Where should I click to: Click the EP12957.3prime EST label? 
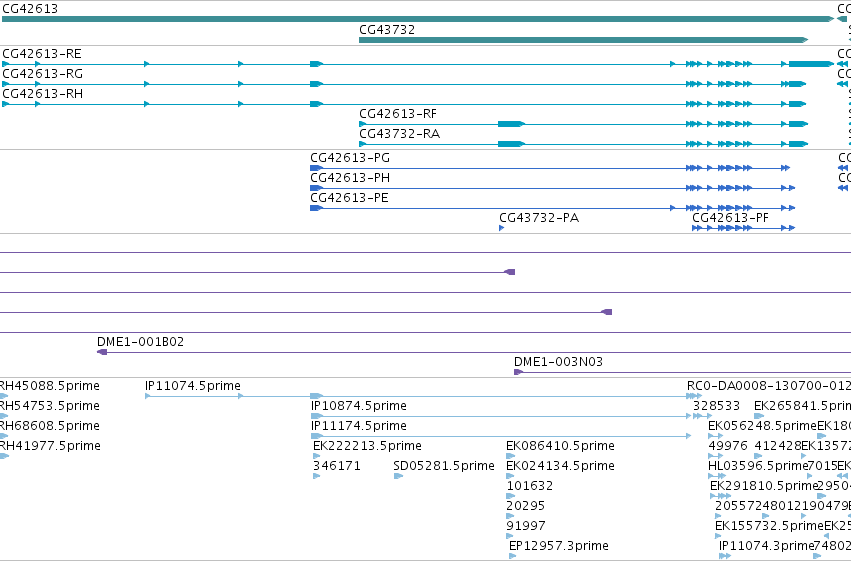(x=558, y=546)
